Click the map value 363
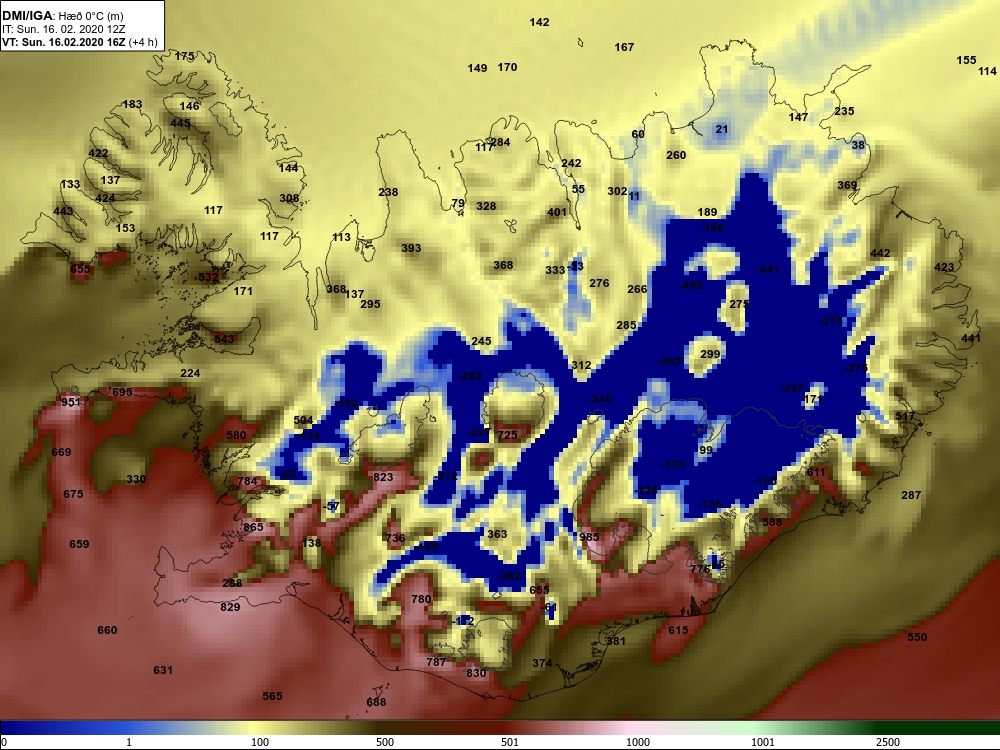Screen dimensions: 1000x750 (x=497, y=534)
